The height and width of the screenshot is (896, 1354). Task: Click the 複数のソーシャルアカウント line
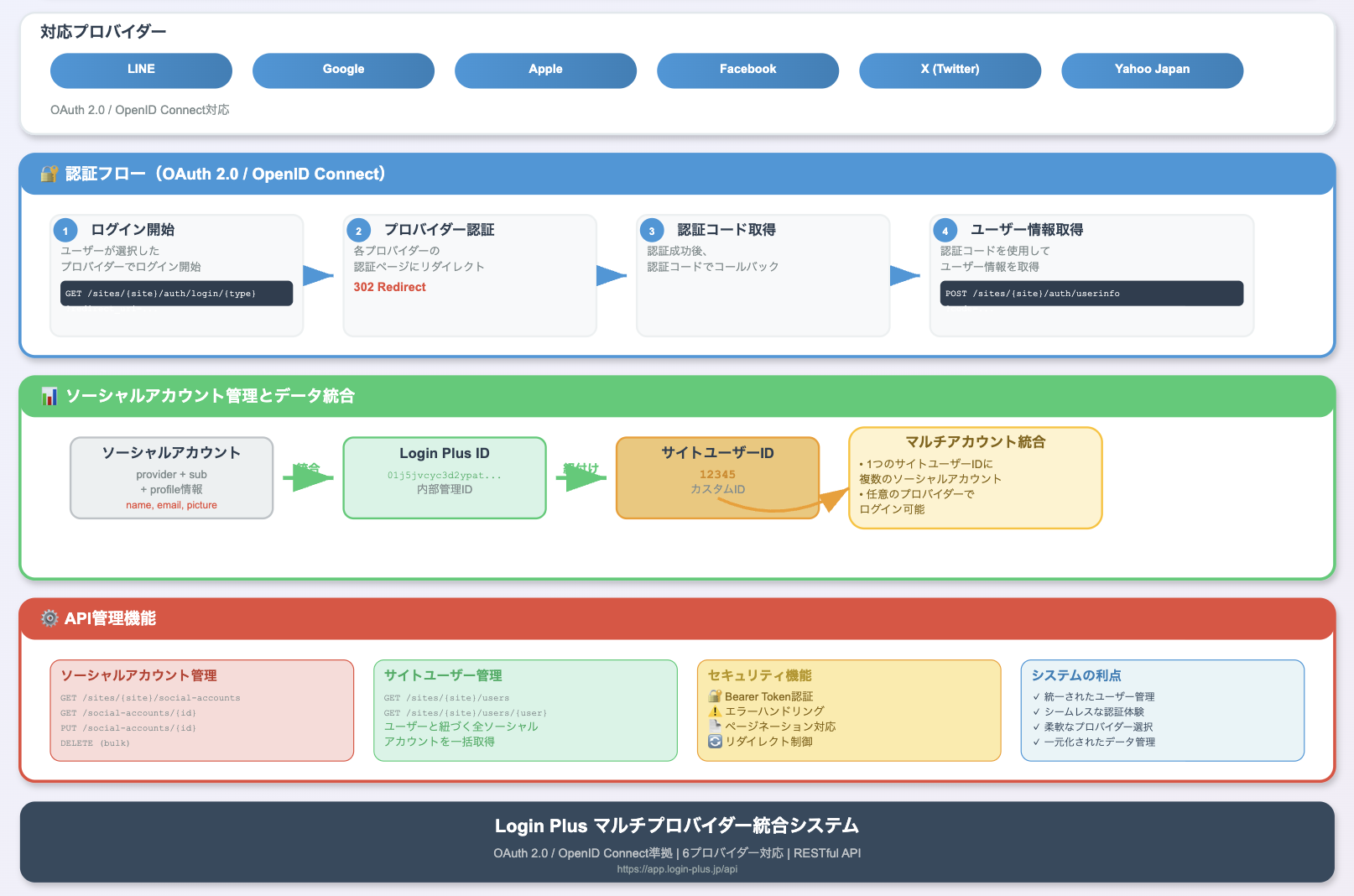click(x=930, y=479)
